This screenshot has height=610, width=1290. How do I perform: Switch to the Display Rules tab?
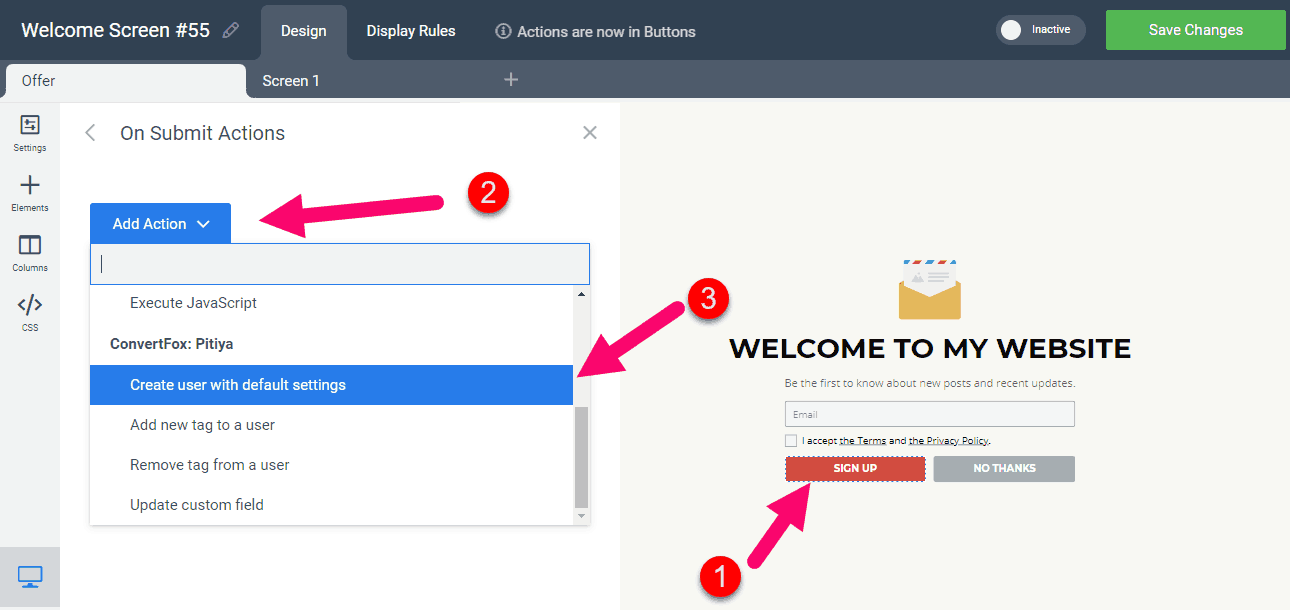tap(411, 31)
